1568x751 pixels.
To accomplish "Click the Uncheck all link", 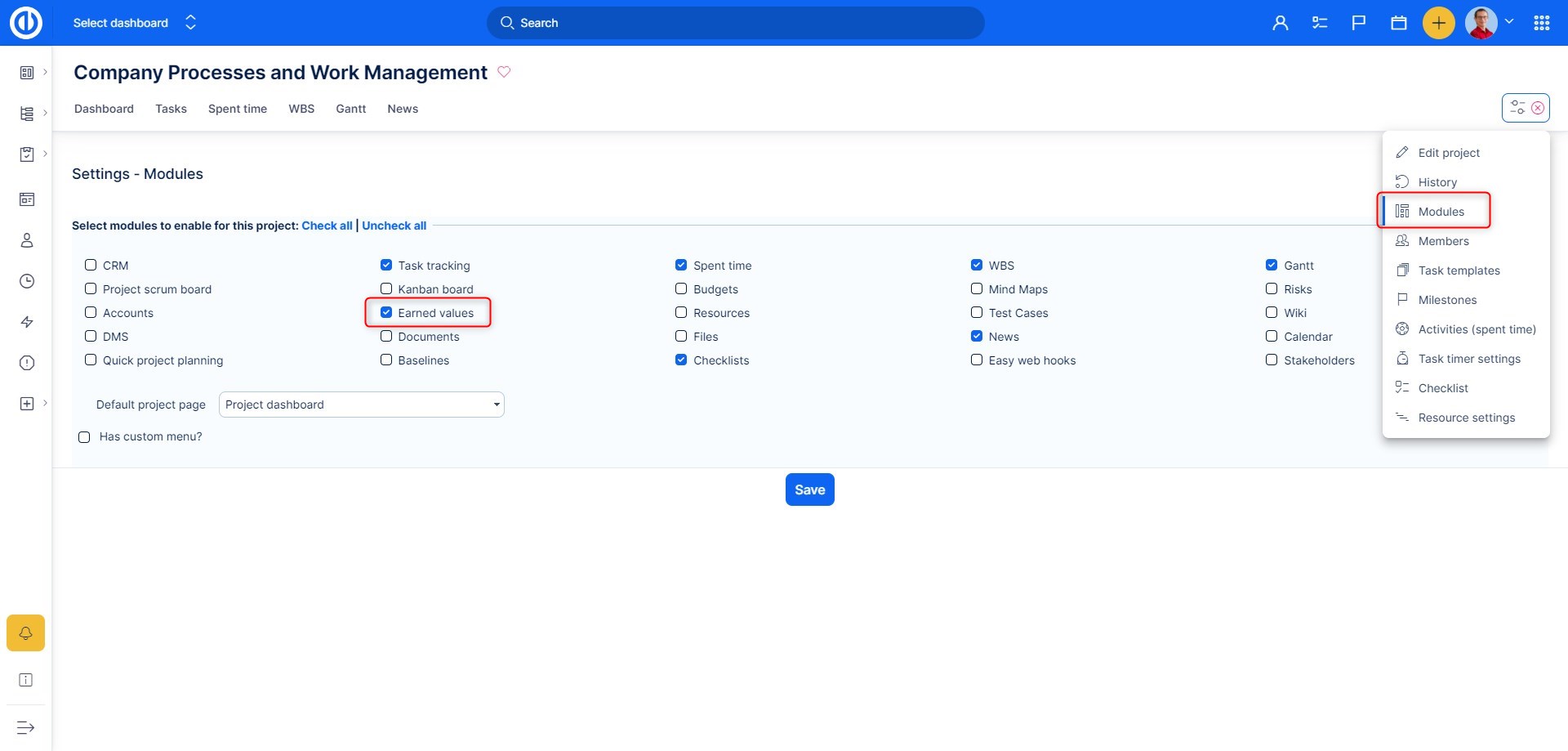I will tap(394, 226).
